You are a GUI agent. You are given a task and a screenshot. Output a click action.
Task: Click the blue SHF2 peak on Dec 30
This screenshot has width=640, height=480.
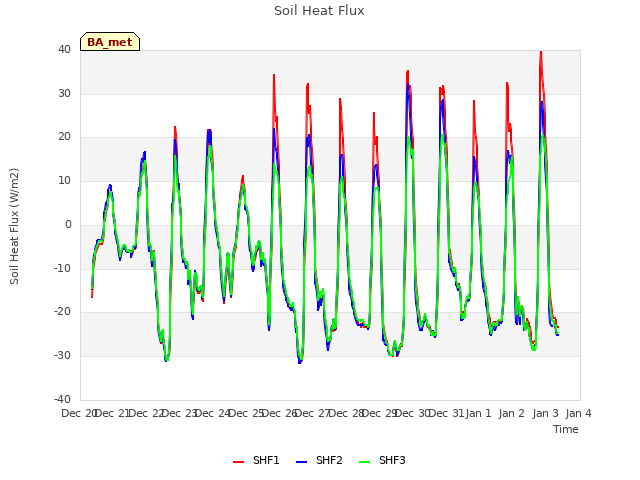pos(408,84)
